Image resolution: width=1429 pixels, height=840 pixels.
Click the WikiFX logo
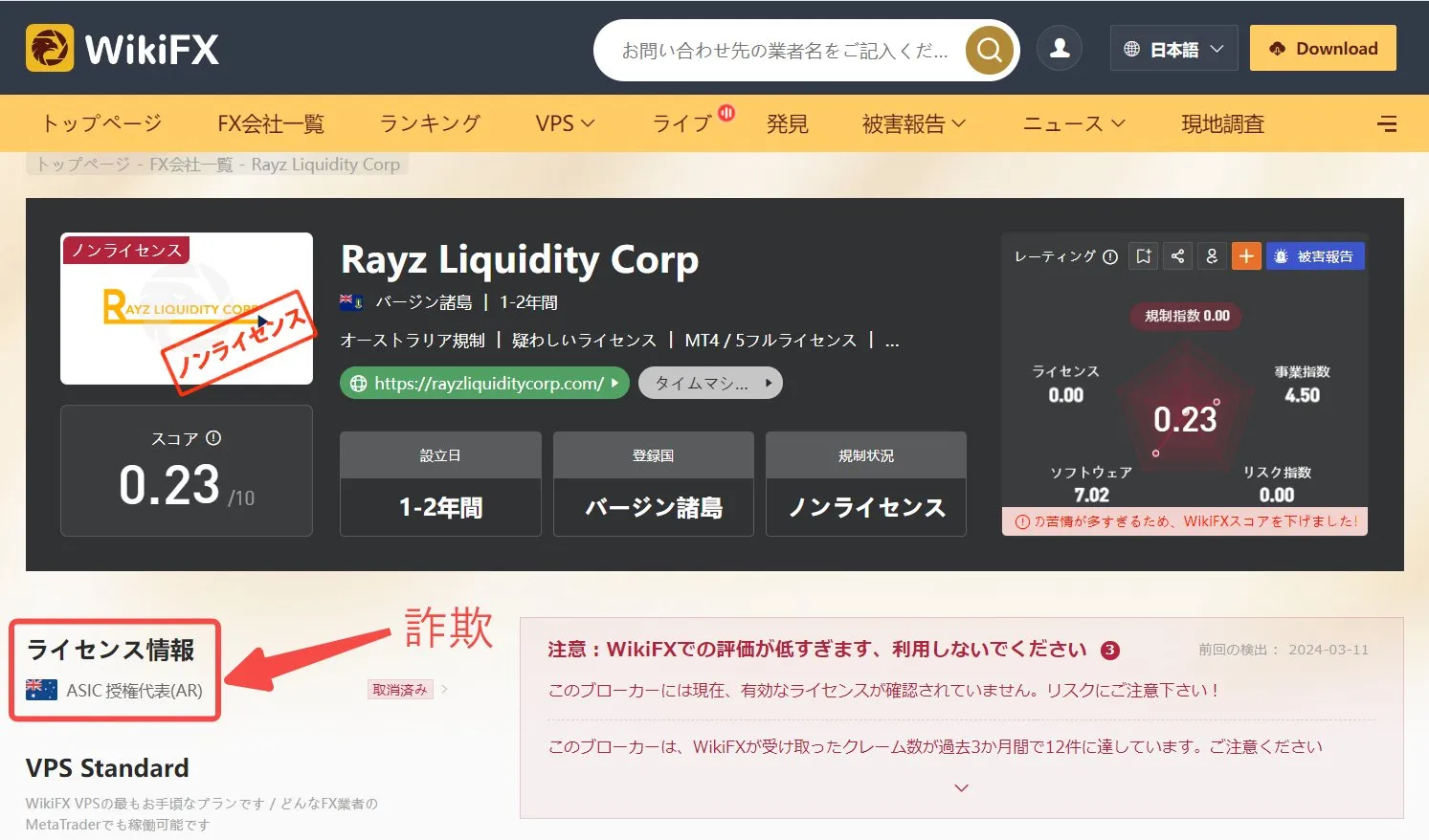tap(123, 49)
